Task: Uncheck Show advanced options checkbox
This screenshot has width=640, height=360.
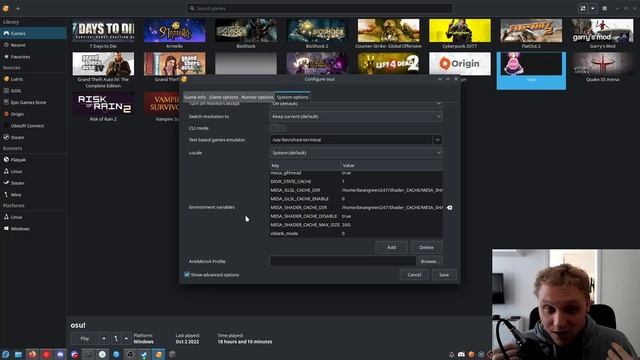Action: click(187, 275)
